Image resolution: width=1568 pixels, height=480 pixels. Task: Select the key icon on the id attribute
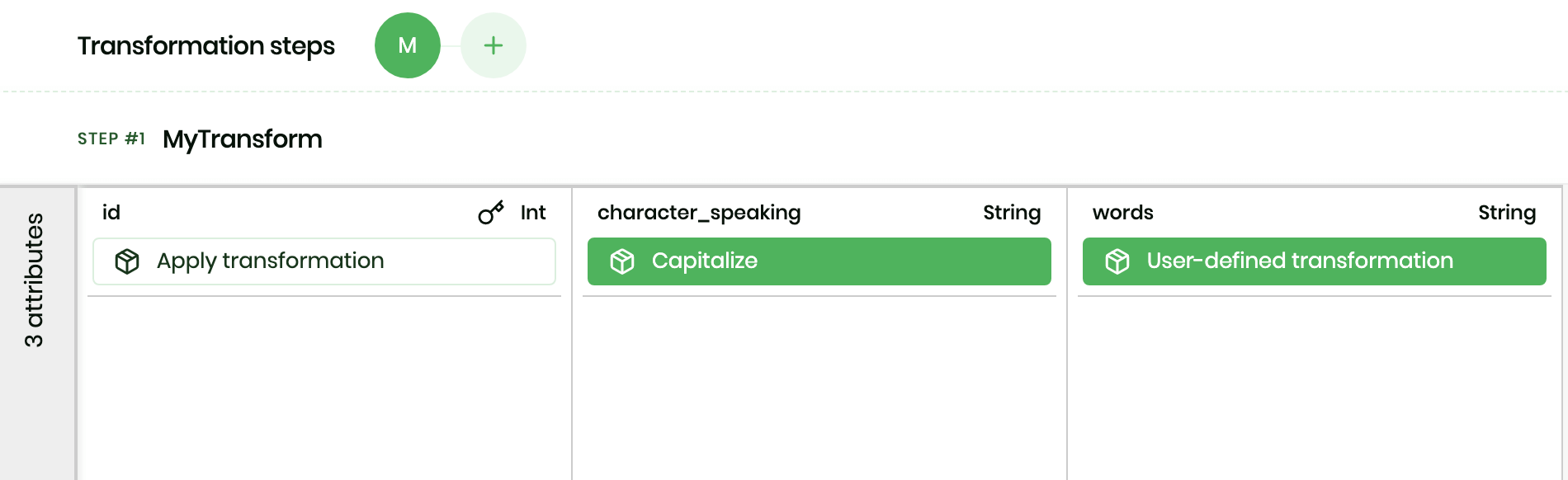point(490,212)
